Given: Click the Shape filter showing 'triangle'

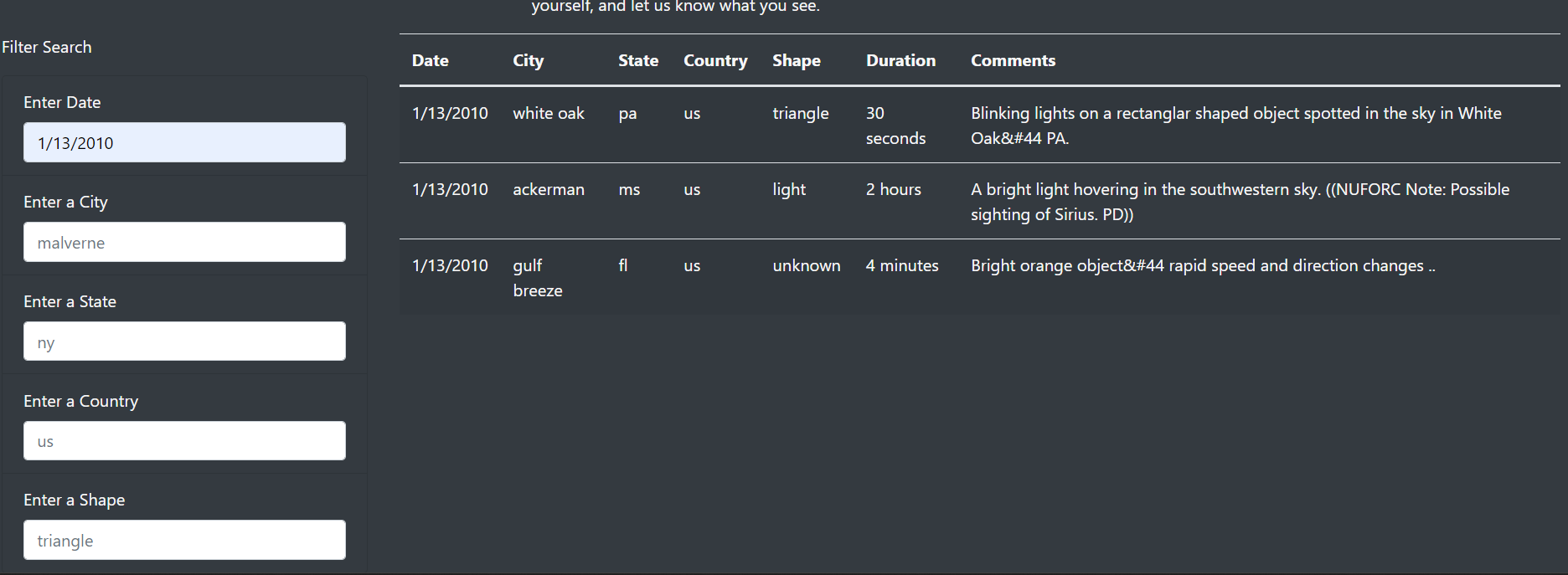Looking at the screenshot, I should click(x=183, y=540).
